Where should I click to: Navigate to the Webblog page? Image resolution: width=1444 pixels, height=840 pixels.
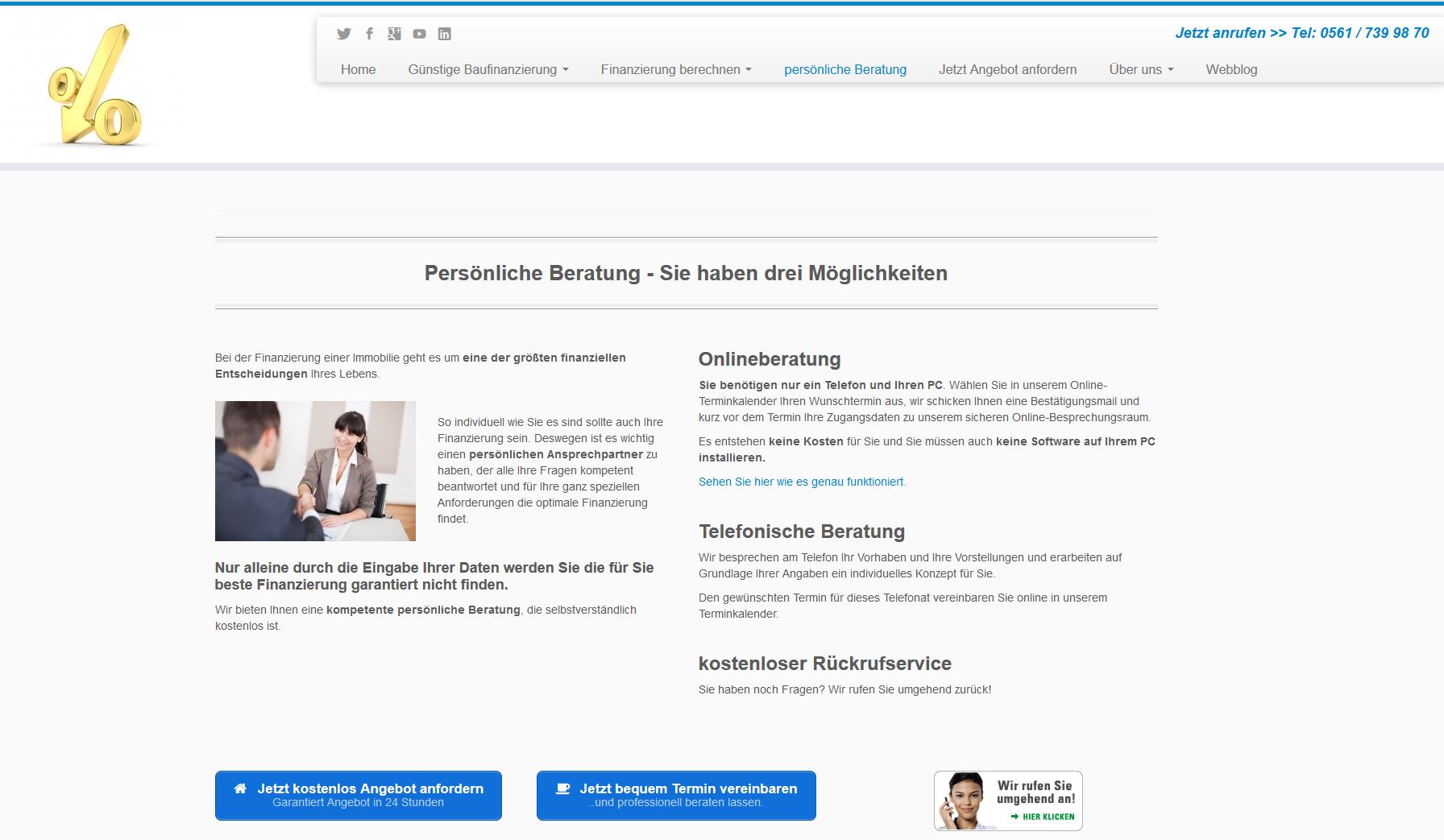click(x=1231, y=69)
